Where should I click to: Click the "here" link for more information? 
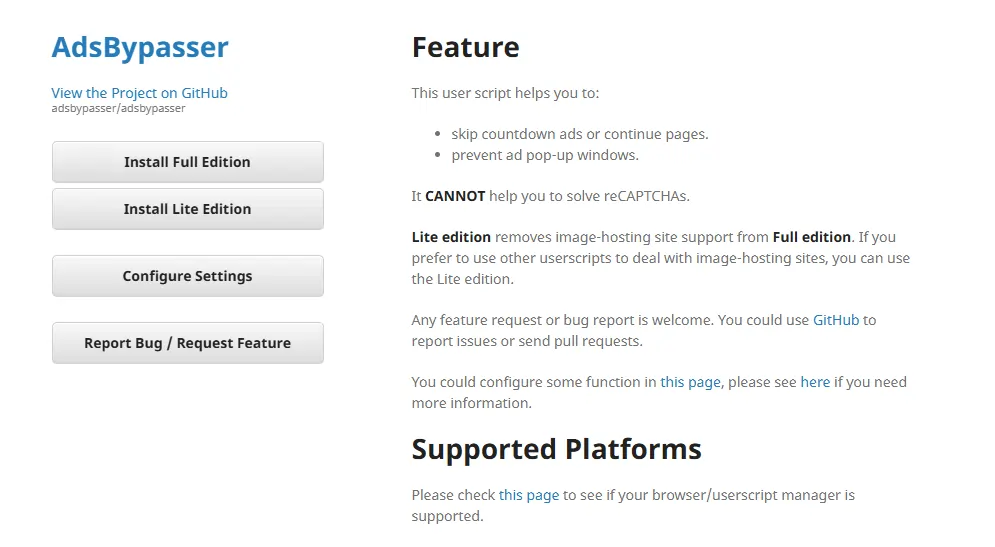[x=815, y=382]
